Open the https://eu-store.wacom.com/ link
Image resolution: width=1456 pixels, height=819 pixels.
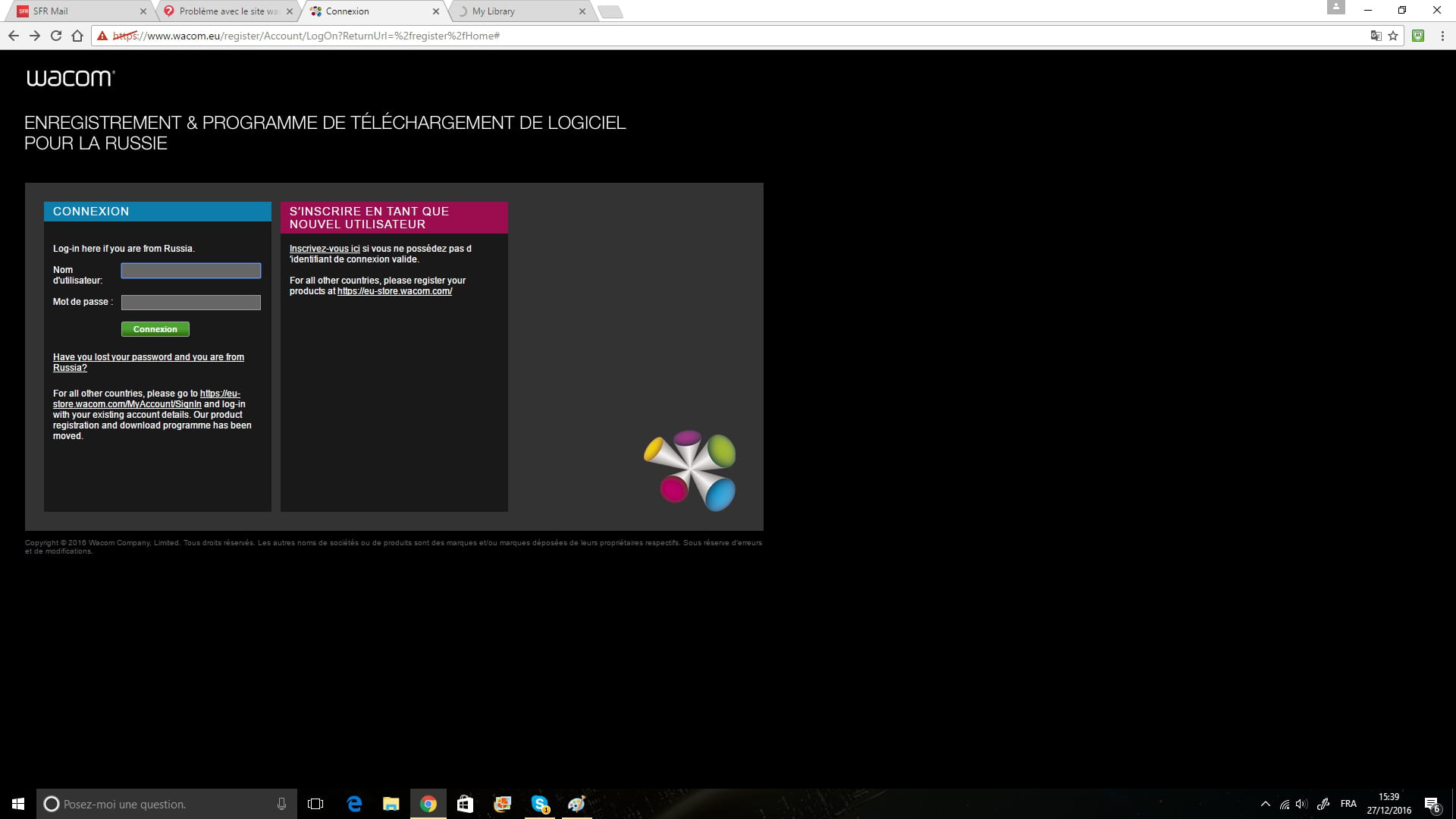(x=394, y=291)
